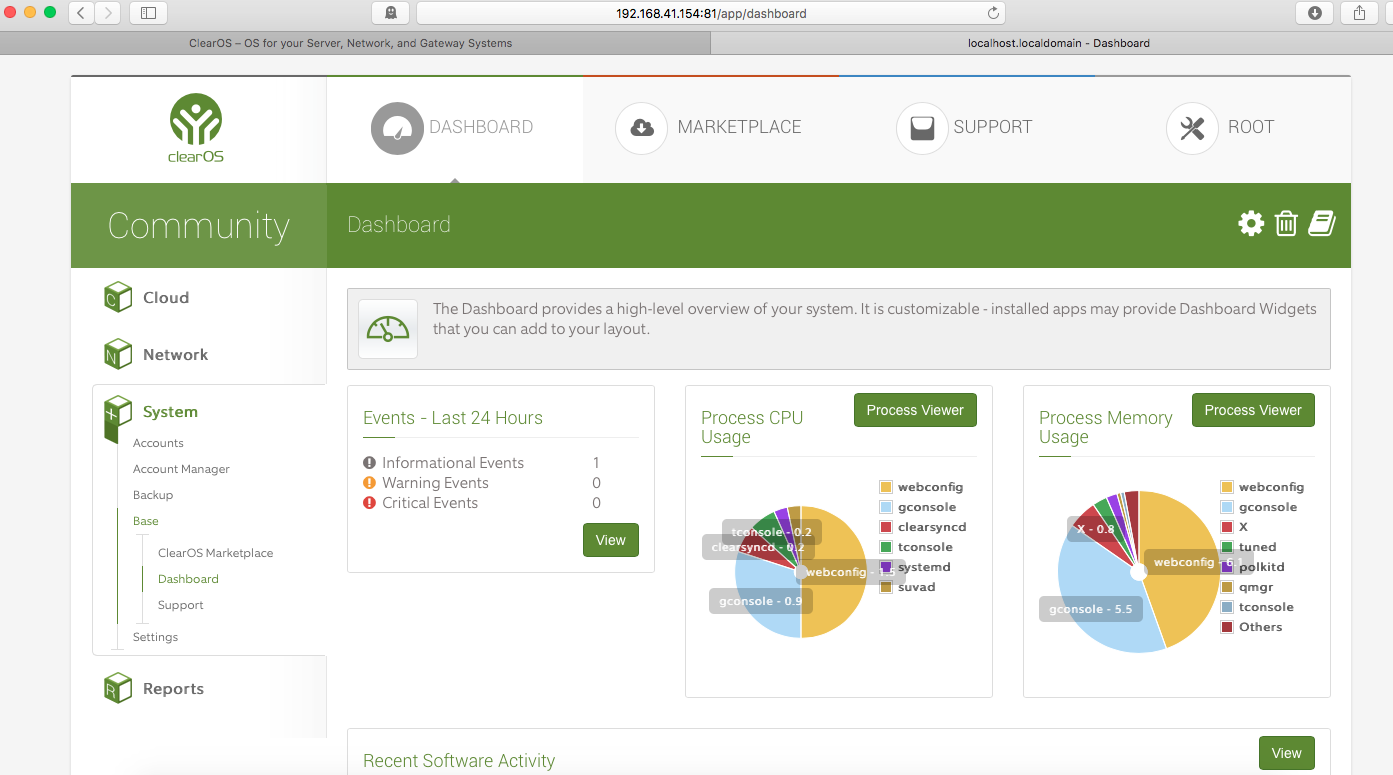
Task: Click webconfig yellow swatch in CPU legend
Action: pyautogui.click(x=886, y=487)
